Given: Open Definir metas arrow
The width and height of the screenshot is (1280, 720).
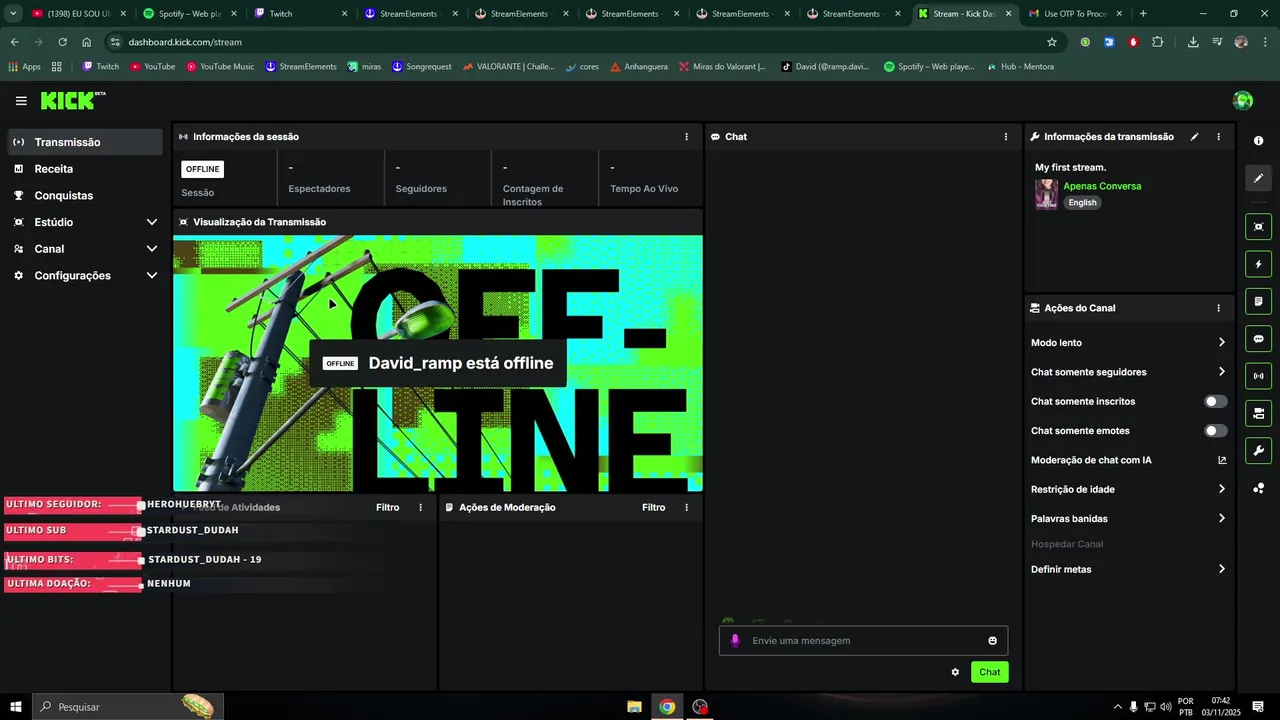Looking at the screenshot, I should 1221,569.
